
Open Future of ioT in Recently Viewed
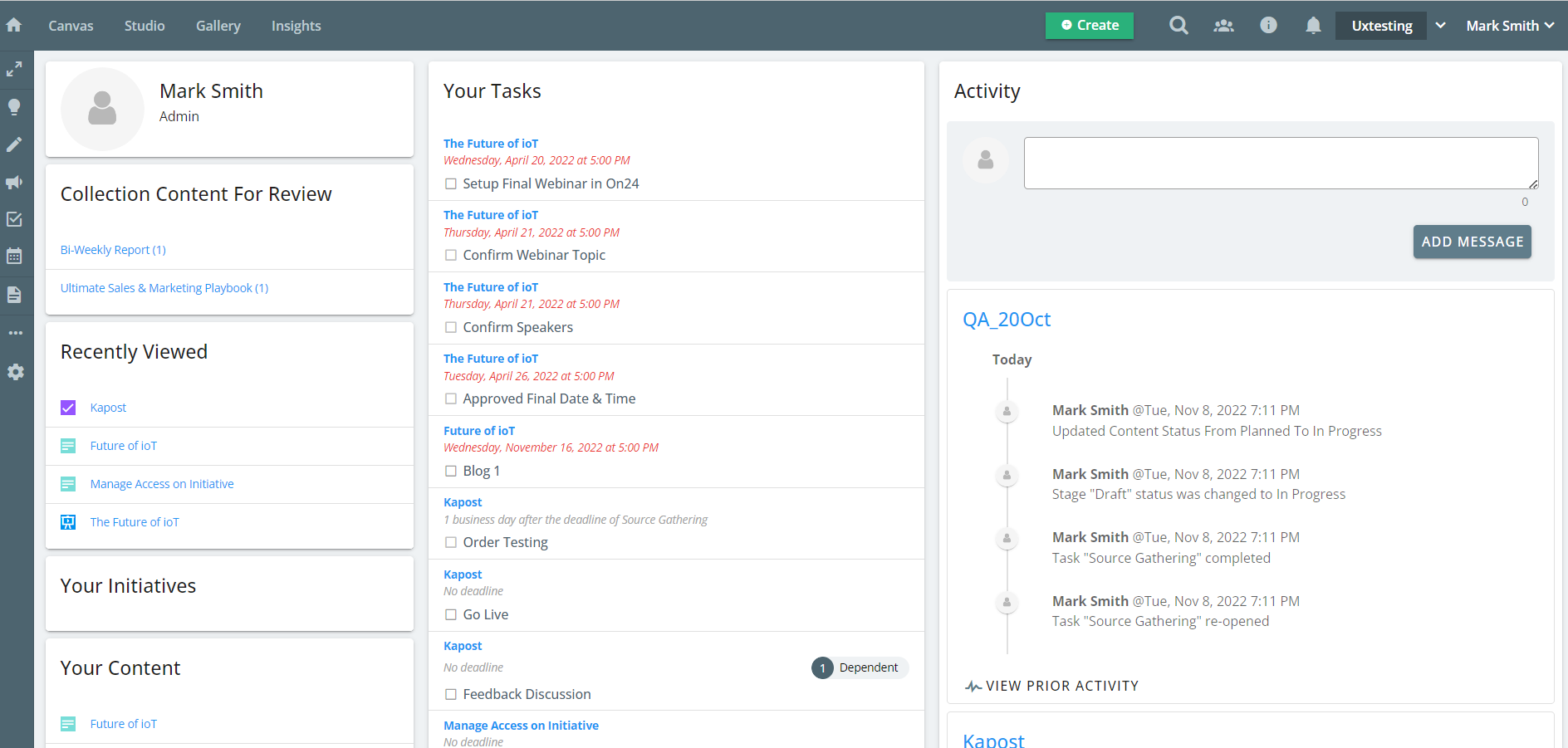124,446
